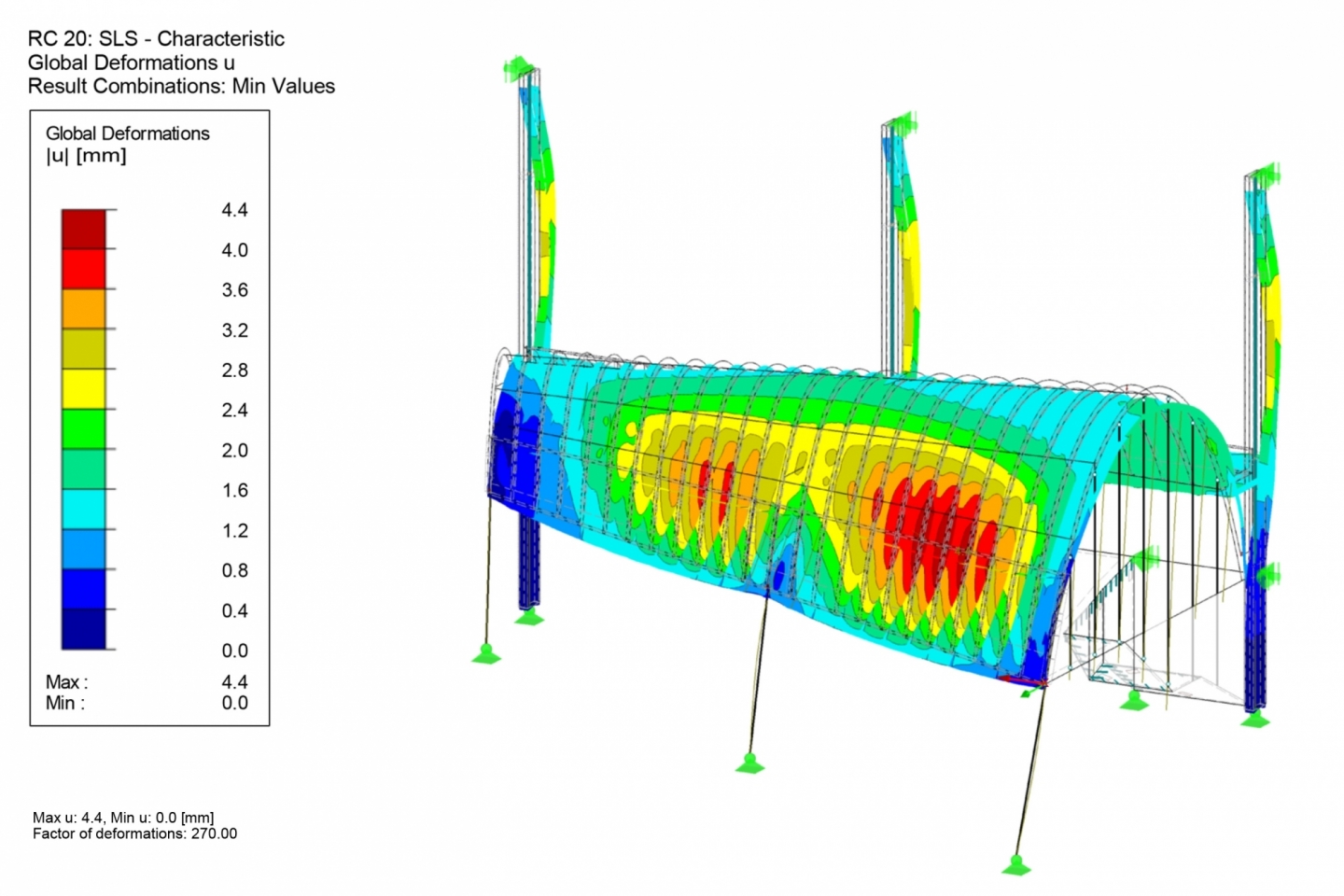Image resolution: width=1344 pixels, height=896 pixels.
Task: Click the 4.4 value at the scale top
Action: pos(234,210)
